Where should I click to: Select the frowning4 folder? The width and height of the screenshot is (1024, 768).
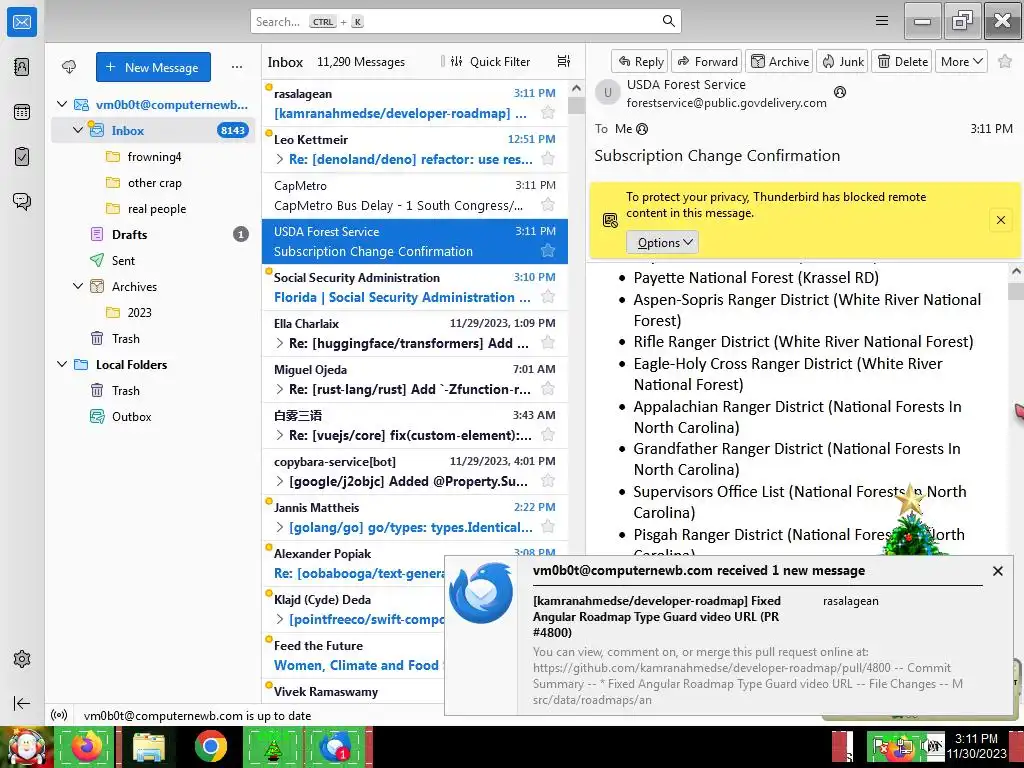tap(153, 157)
